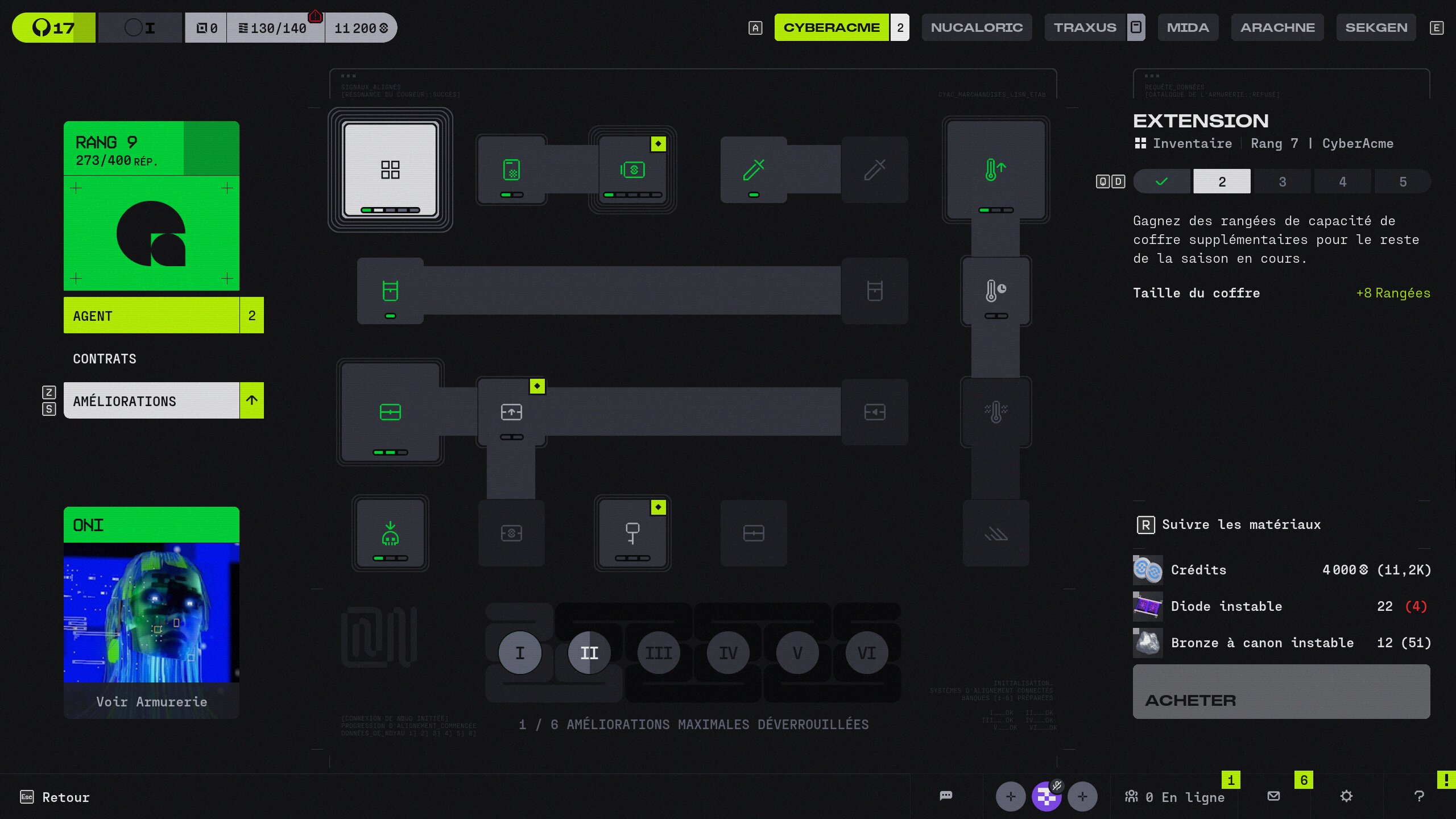Viewport: 1456px width, 819px height.
Task: Click the ONI runner portrait thumbnail
Action: pos(151,612)
